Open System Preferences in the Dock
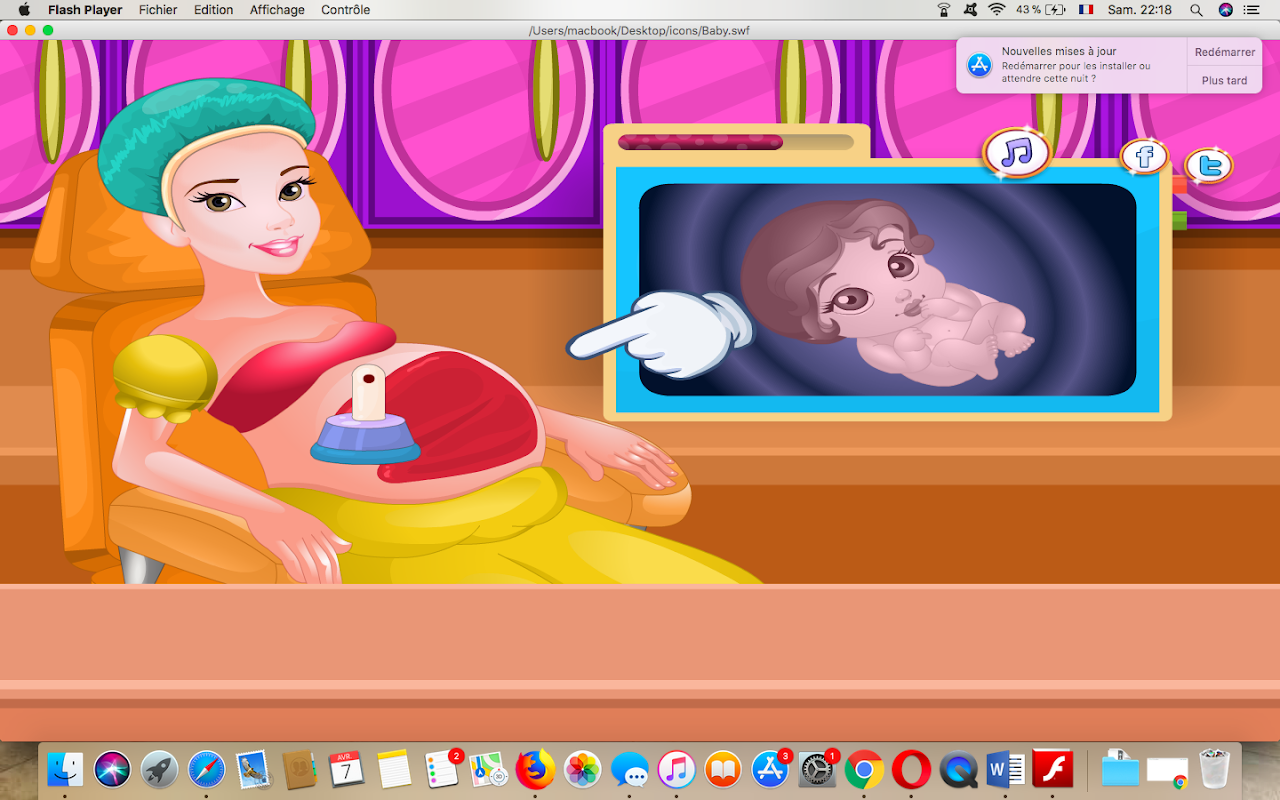This screenshot has height=800, width=1280. pos(817,769)
